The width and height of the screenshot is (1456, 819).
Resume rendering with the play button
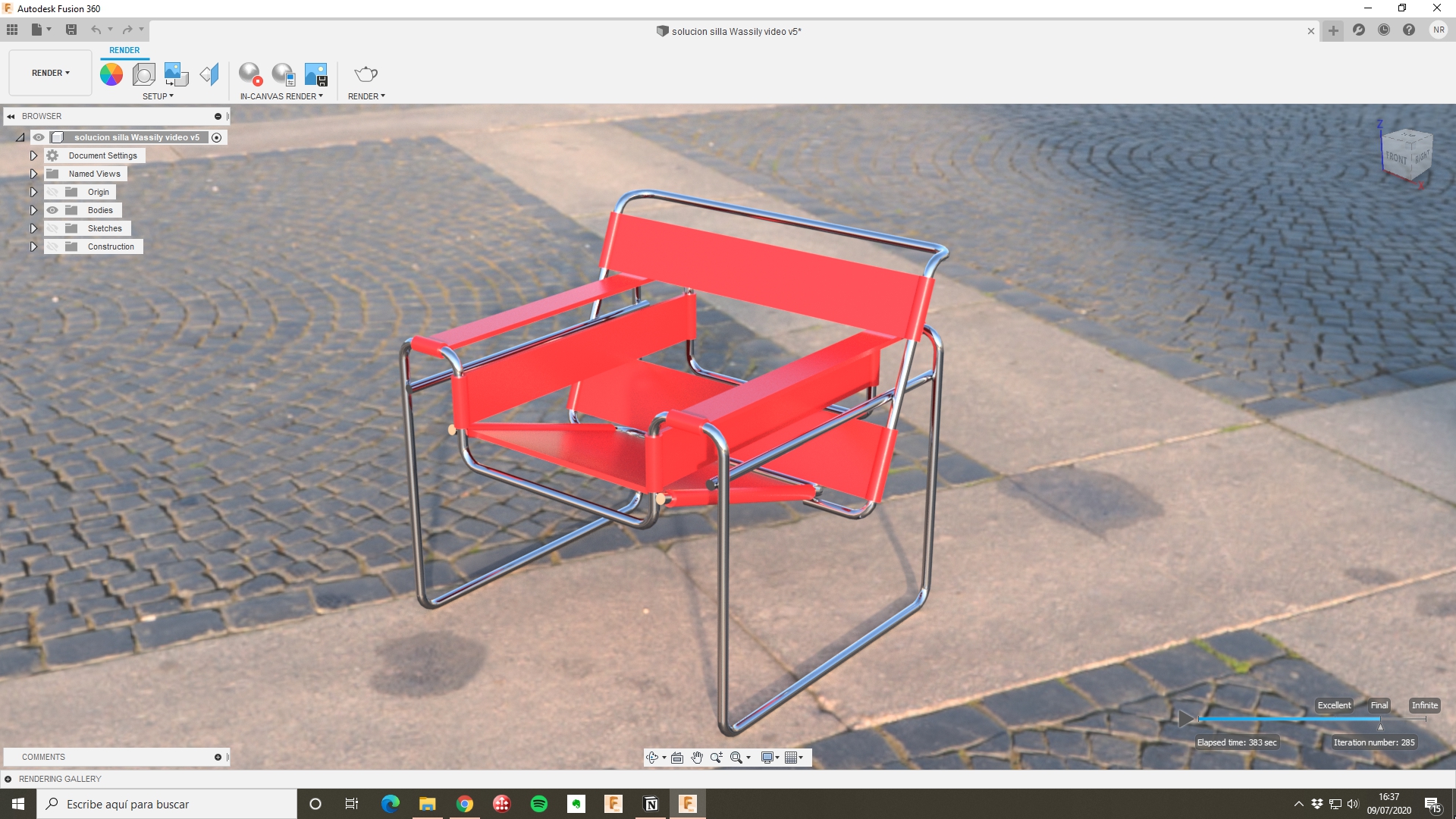(x=1186, y=718)
